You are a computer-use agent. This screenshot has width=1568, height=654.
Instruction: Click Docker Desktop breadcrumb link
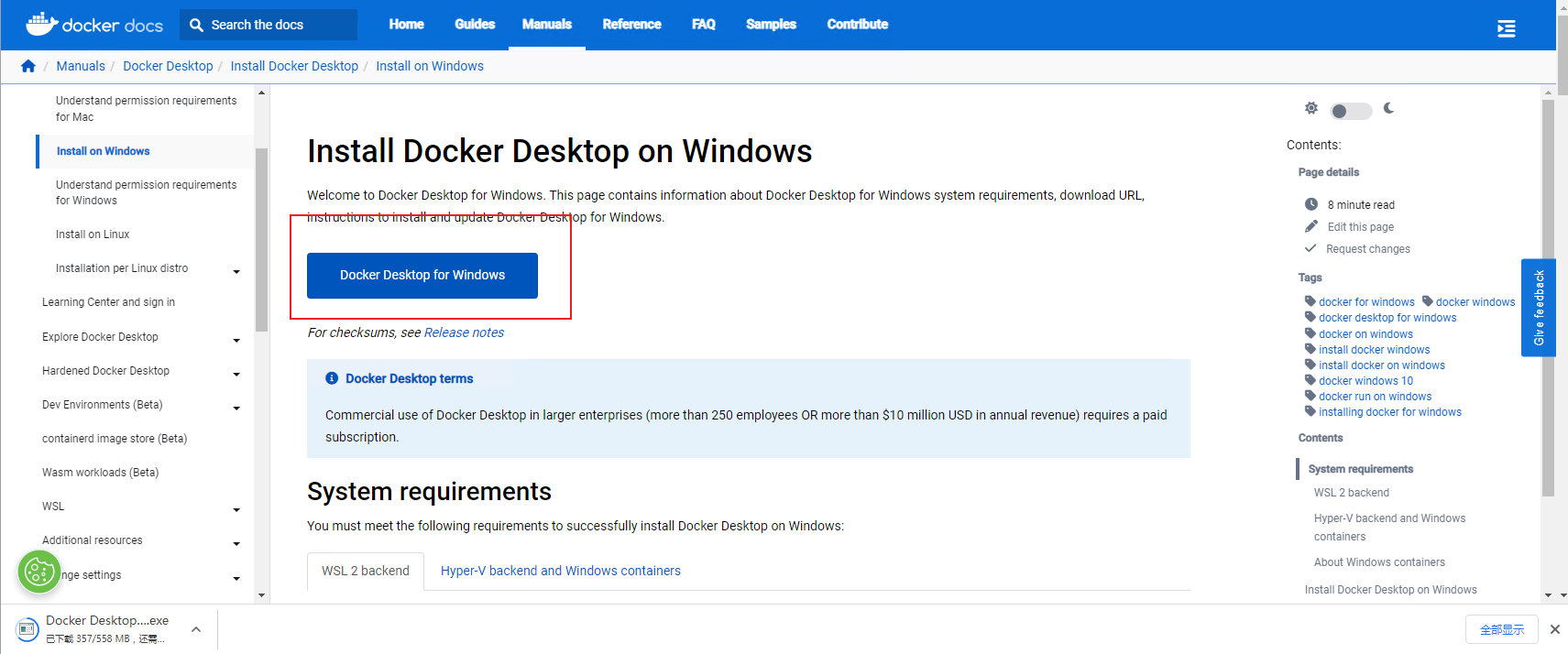(168, 66)
